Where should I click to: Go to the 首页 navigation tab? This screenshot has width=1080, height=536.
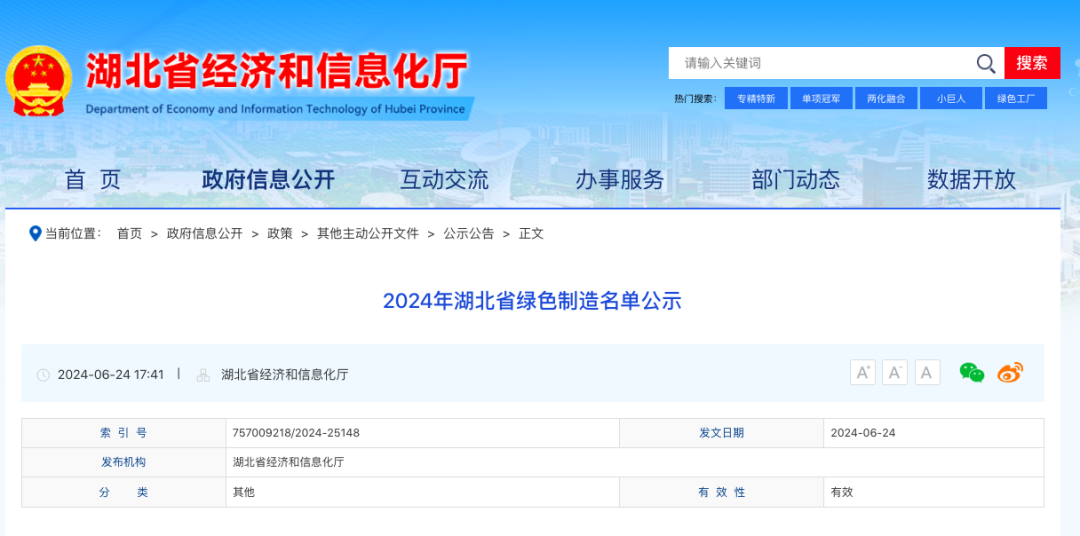[93, 180]
